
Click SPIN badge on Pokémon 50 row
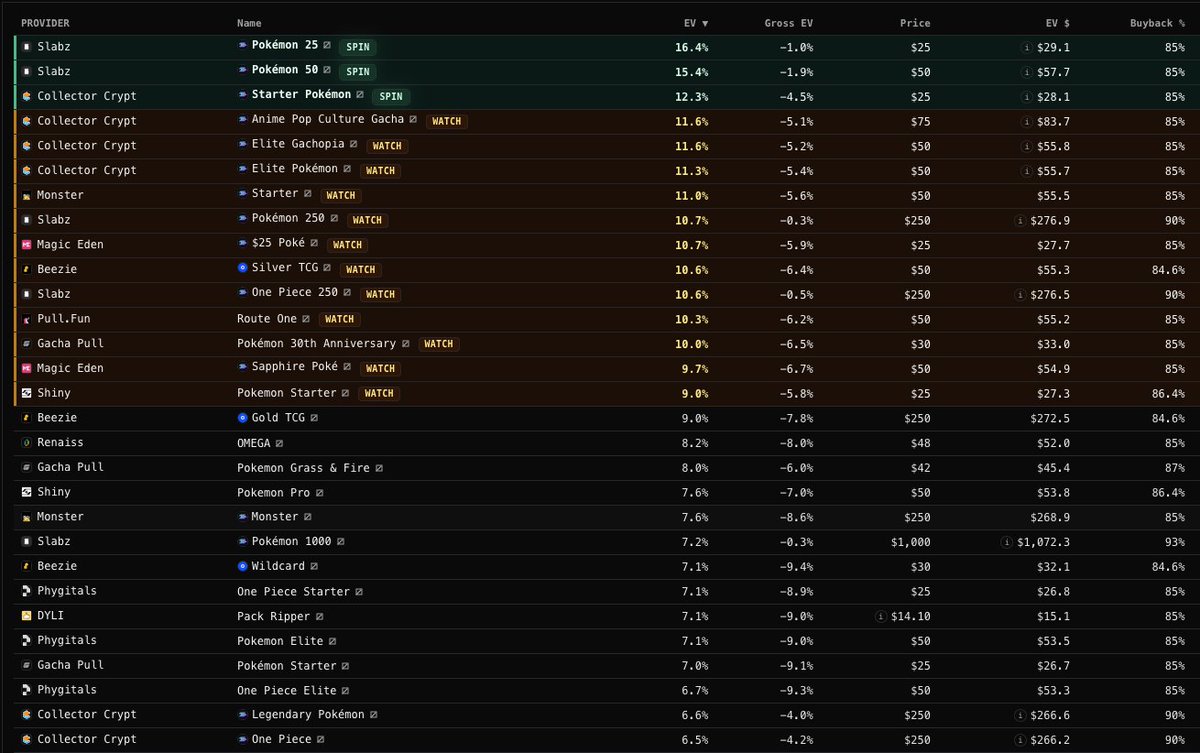pos(358,72)
